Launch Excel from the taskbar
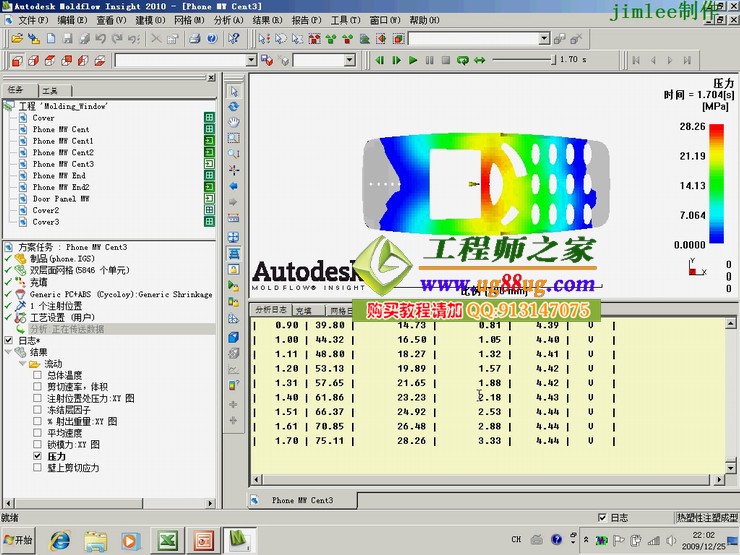 (167, 540)
